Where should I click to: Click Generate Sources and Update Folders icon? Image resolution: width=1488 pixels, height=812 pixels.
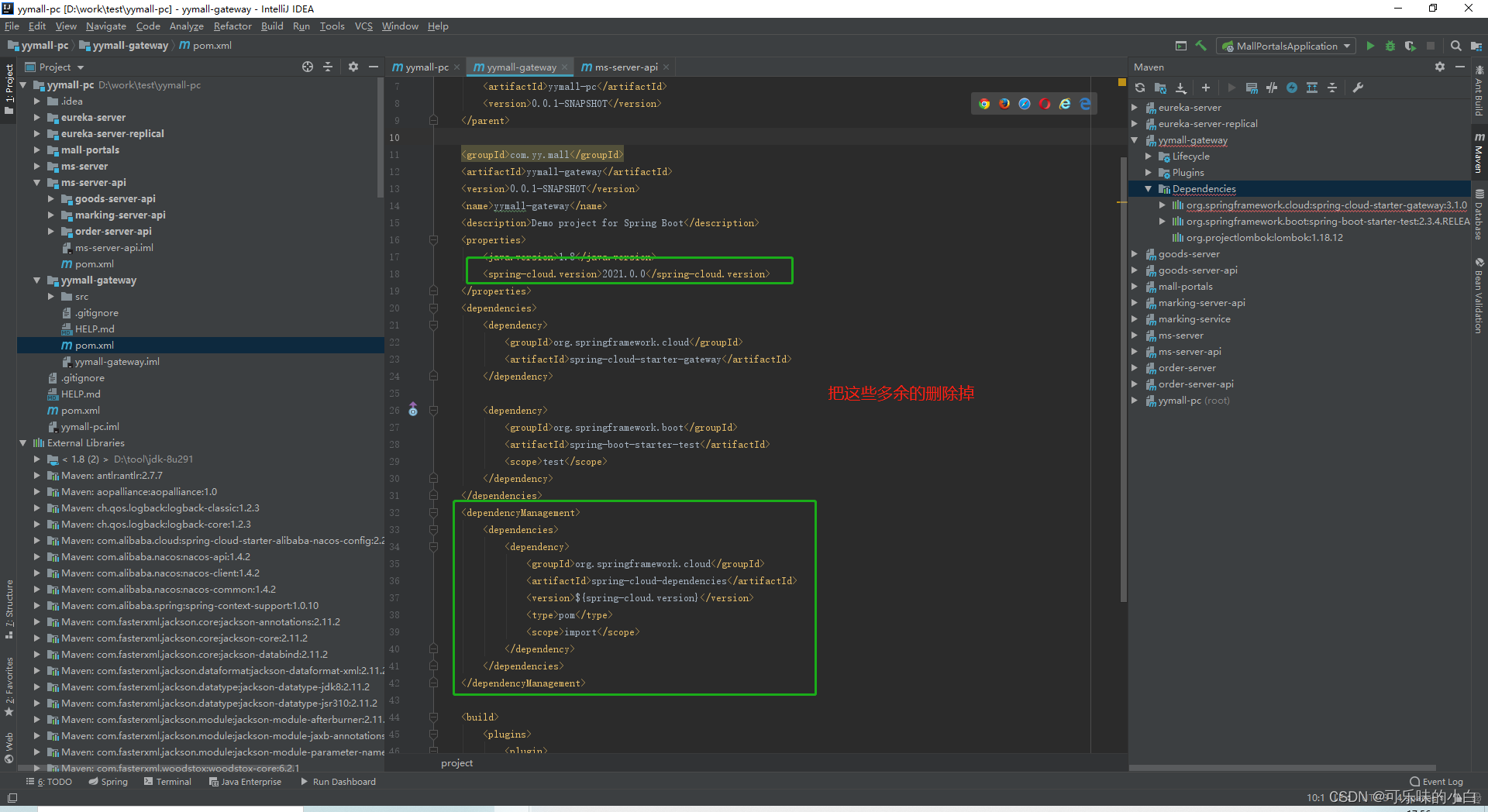click(1160, 88)
